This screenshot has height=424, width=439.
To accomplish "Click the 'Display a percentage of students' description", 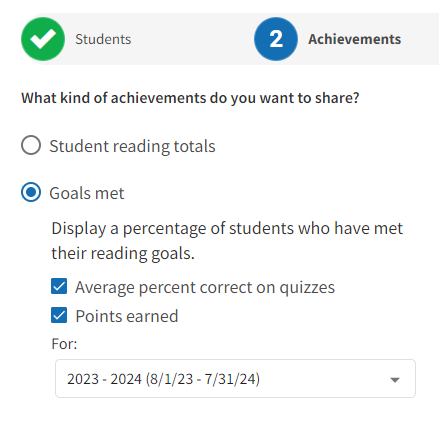I will (x=227, y=241).
